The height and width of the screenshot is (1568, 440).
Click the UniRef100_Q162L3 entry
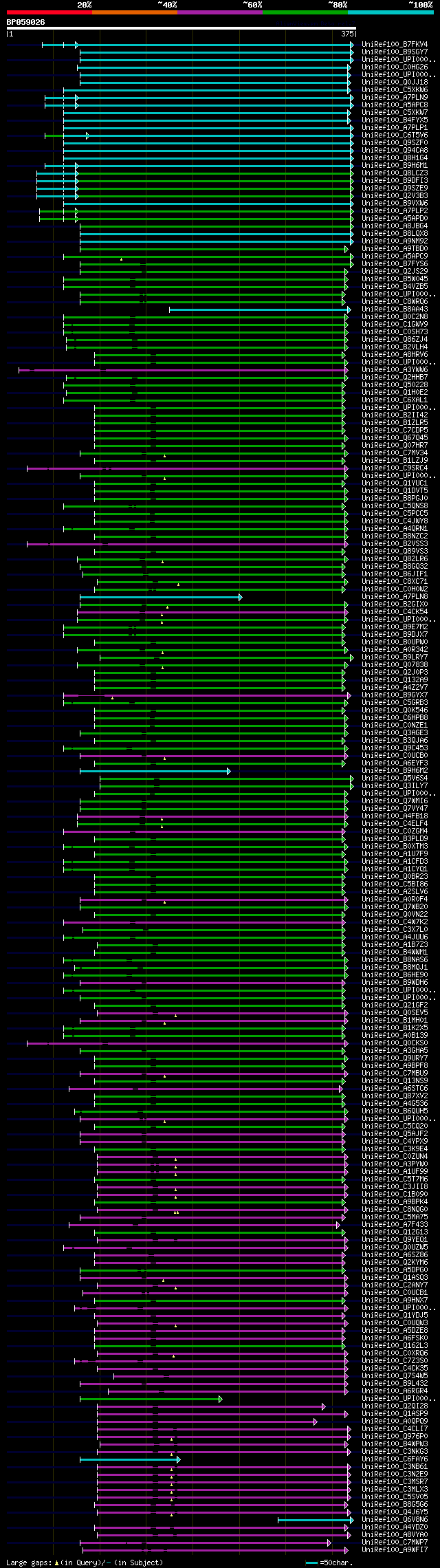coord(395,1346)
